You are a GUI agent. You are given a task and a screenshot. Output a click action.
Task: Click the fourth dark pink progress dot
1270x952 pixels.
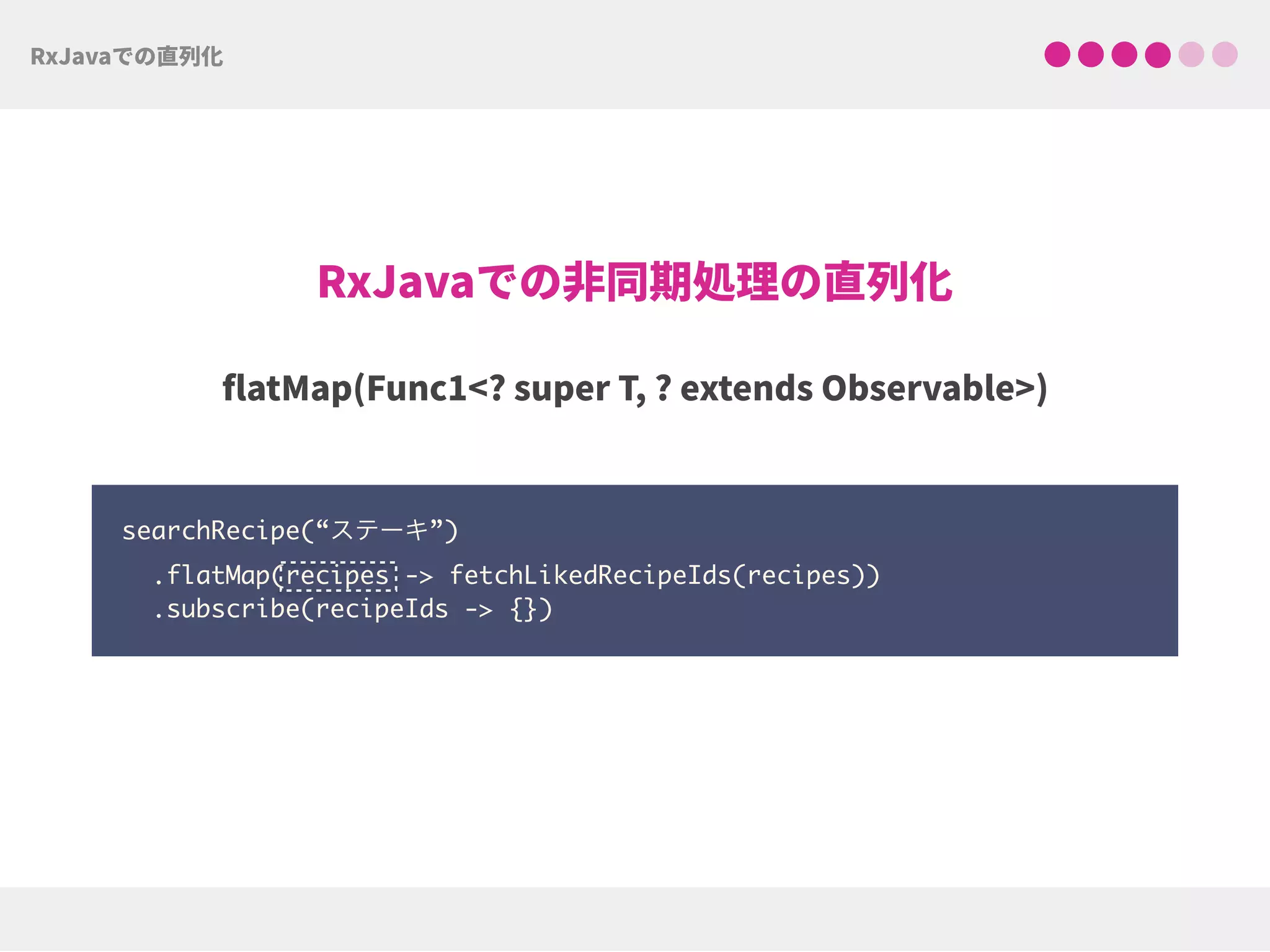1158,55
